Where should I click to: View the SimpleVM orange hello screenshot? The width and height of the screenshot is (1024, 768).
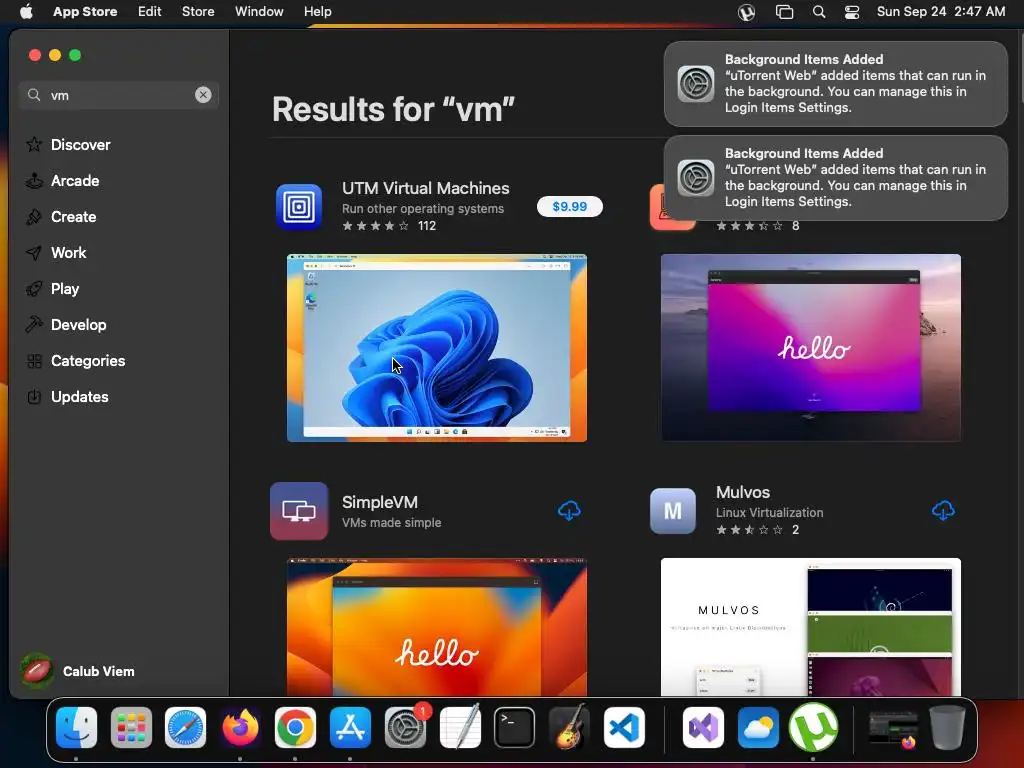tap(437, 627)
